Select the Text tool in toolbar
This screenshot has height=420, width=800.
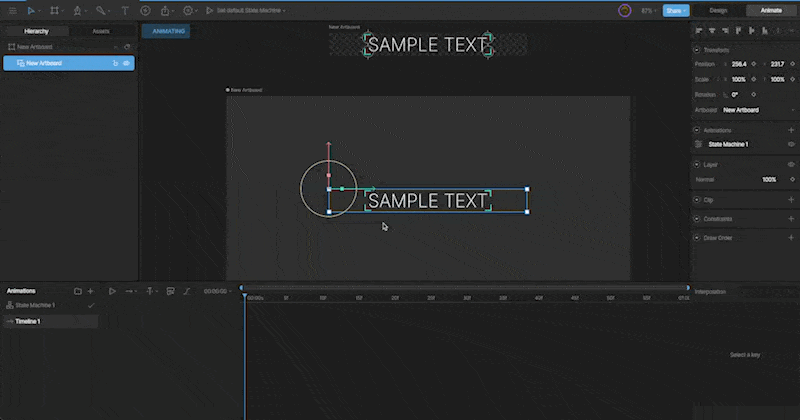124,11
